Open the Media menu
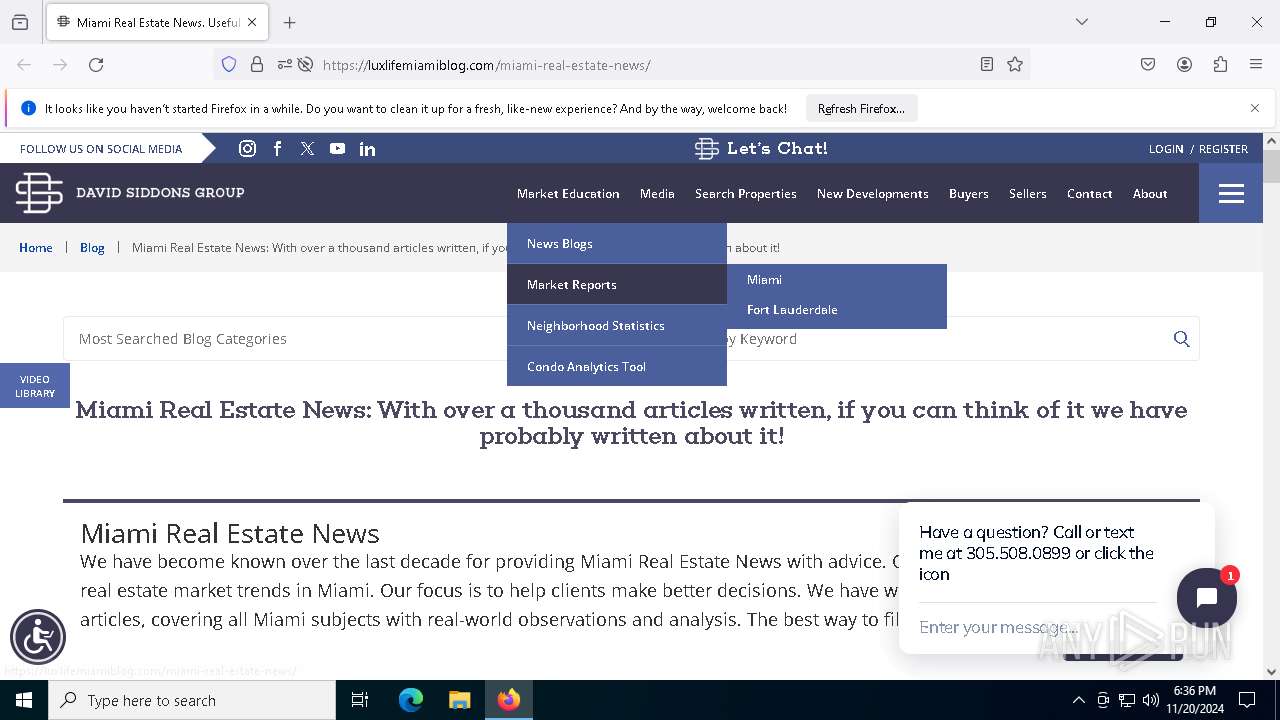1280x720 pixels. click(657, 194)
